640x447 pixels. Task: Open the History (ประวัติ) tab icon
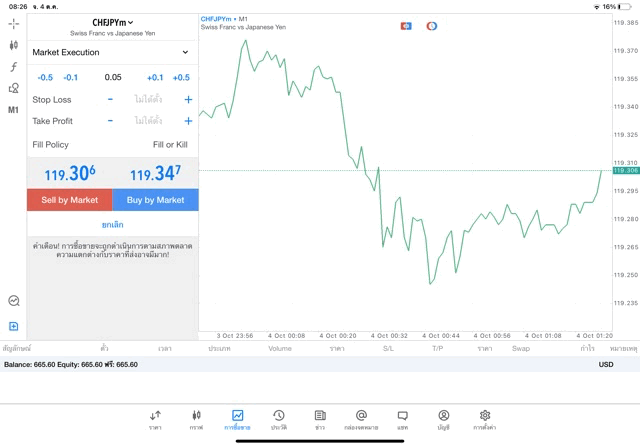tap(278, 419)
